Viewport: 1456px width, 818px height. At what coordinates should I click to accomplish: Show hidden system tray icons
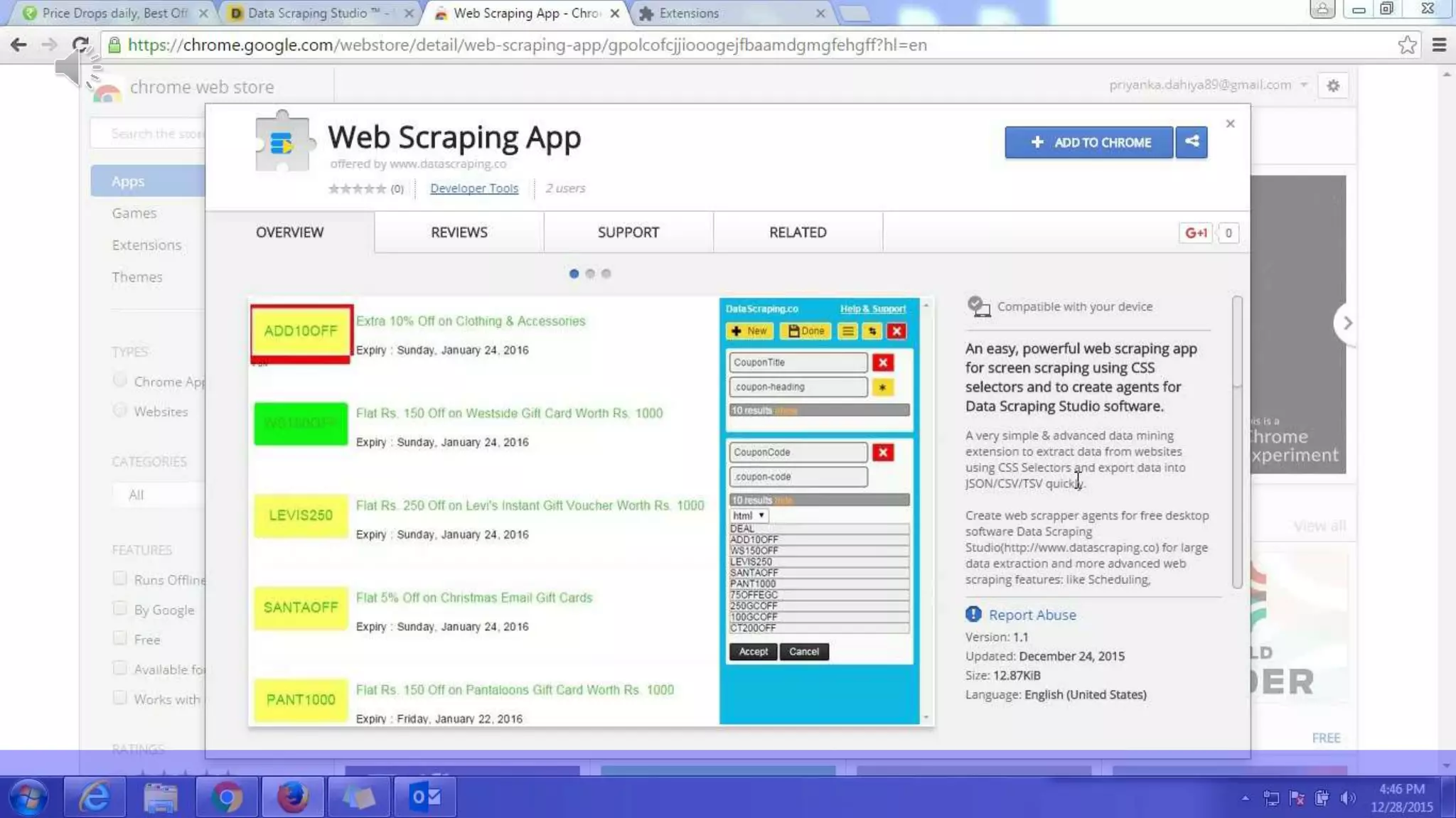[x=1245, y=798]
